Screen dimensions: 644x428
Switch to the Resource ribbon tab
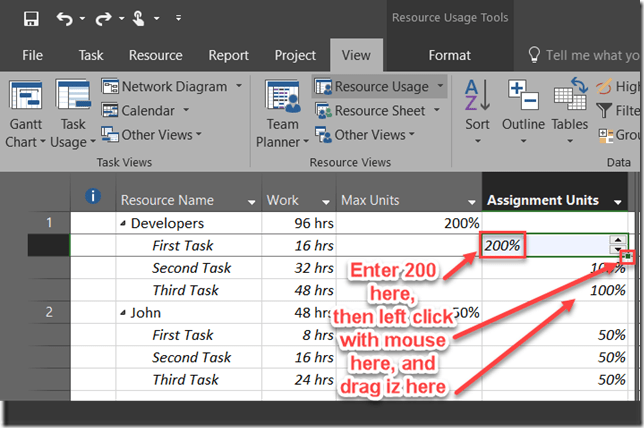[x=155, y=55]
